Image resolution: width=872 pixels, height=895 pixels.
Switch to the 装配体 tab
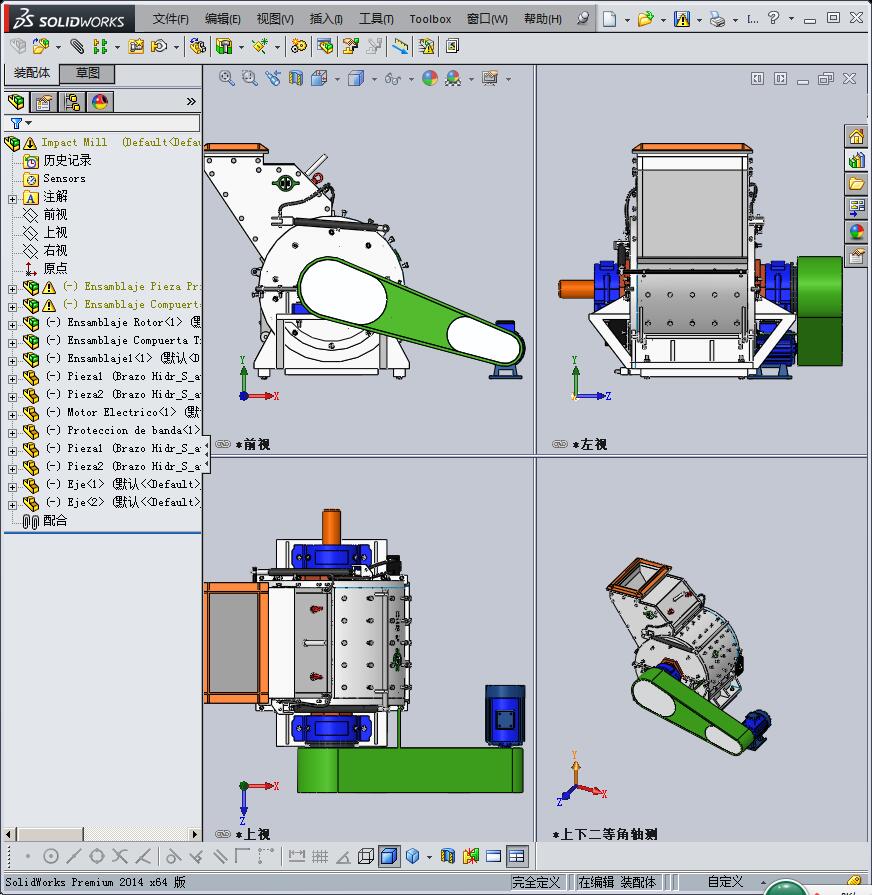click(32, 73)
